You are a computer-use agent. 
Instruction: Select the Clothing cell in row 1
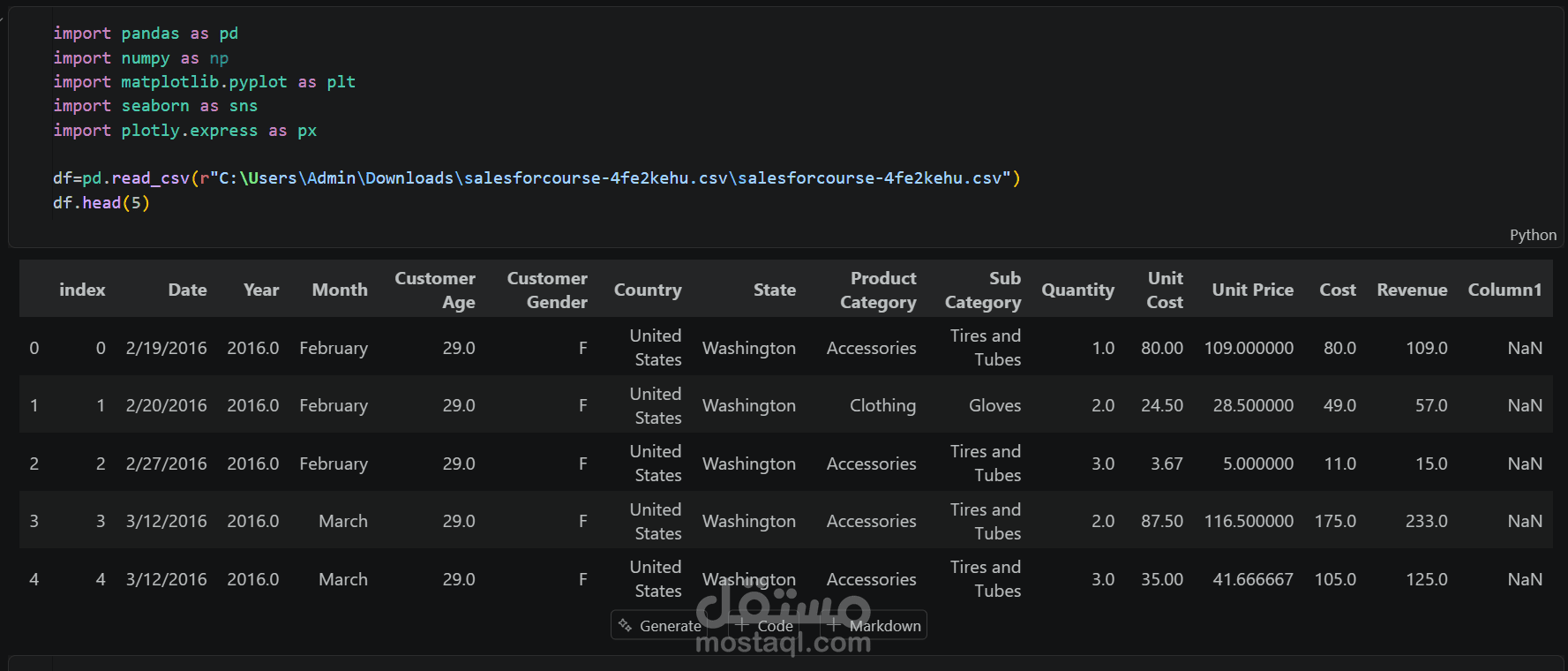[882, 405]
